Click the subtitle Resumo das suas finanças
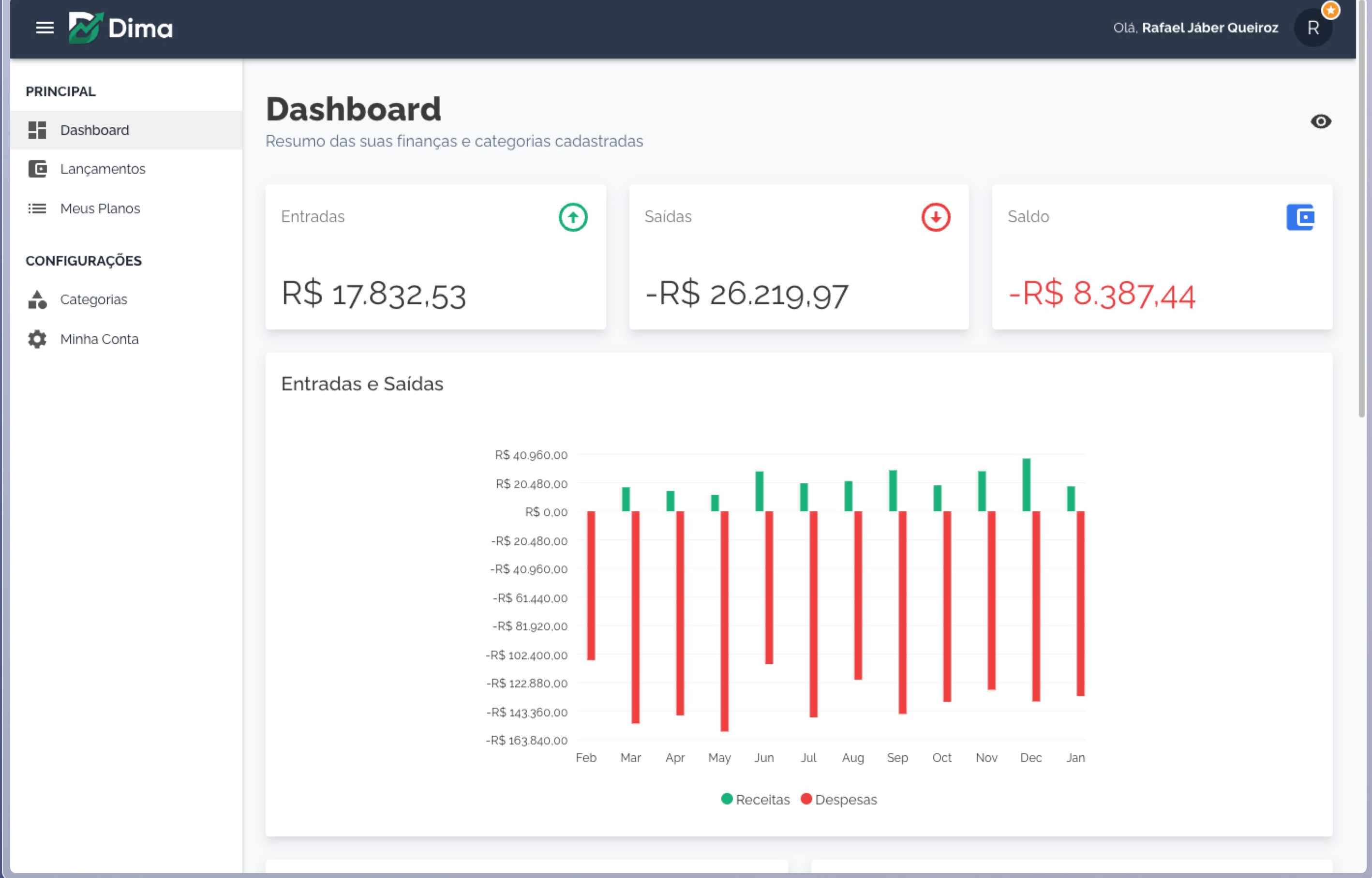 (454, 141)
